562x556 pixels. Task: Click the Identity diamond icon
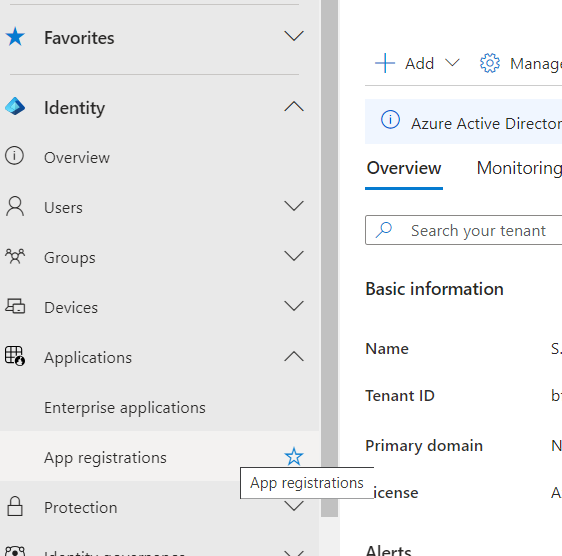pos(15,106)
